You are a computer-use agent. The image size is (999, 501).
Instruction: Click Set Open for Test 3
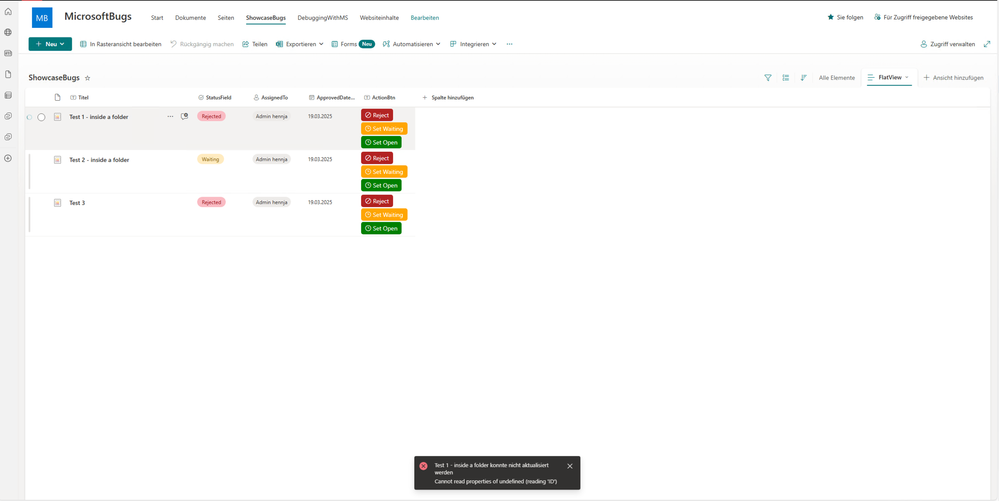click(x=381, y=228)
